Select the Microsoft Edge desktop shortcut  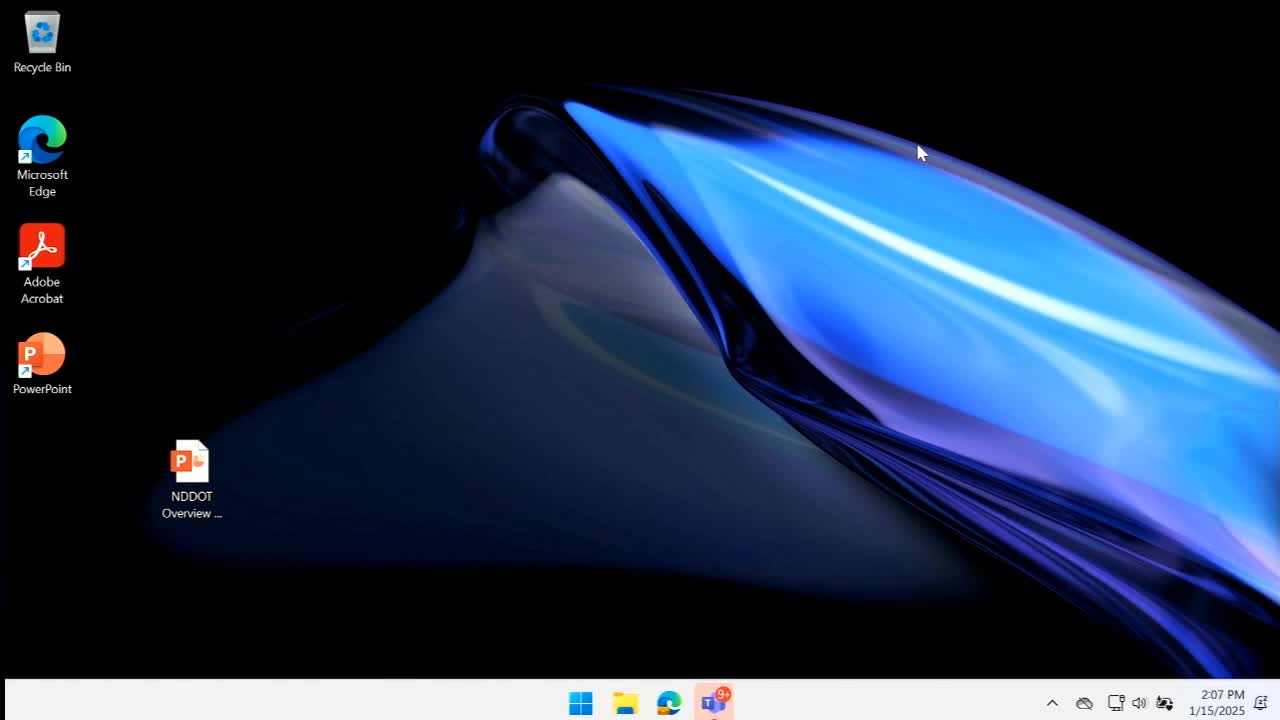(42, 157)
